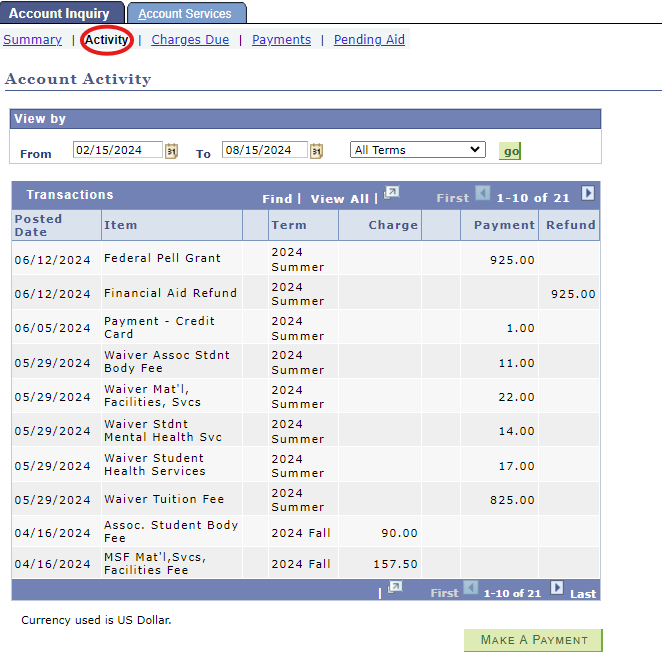Screen dimensions: 662x667
Task: Click the 14.00 payment amount
Action: tap(516, 431)
